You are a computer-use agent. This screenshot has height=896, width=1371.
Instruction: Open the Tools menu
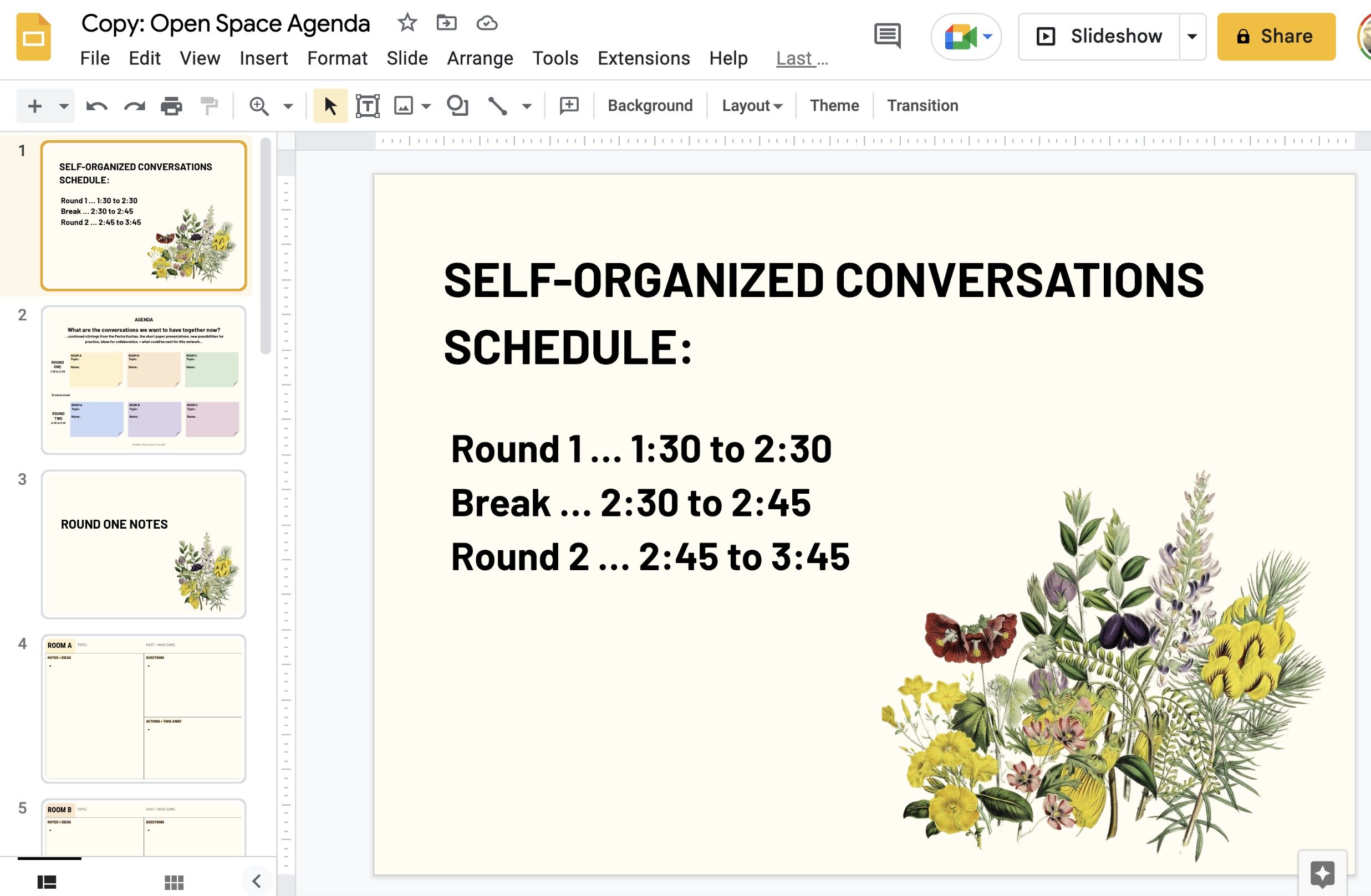[x=555, y=58]
